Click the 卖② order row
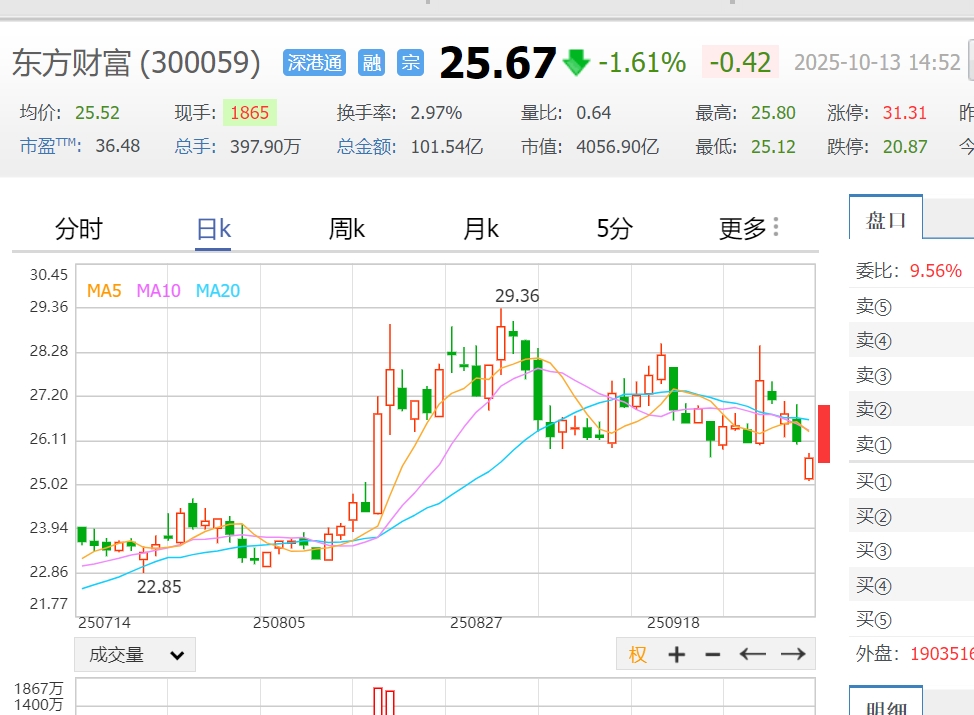The height and width of the screenshot is (715, 974). (x=911, y=409)
